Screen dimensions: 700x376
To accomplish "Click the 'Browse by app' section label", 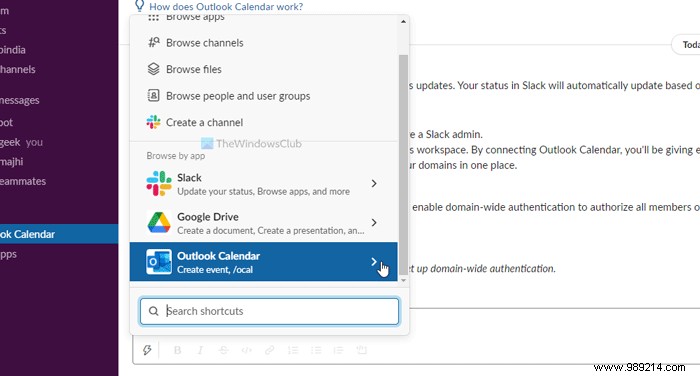I will pos(175,156).
